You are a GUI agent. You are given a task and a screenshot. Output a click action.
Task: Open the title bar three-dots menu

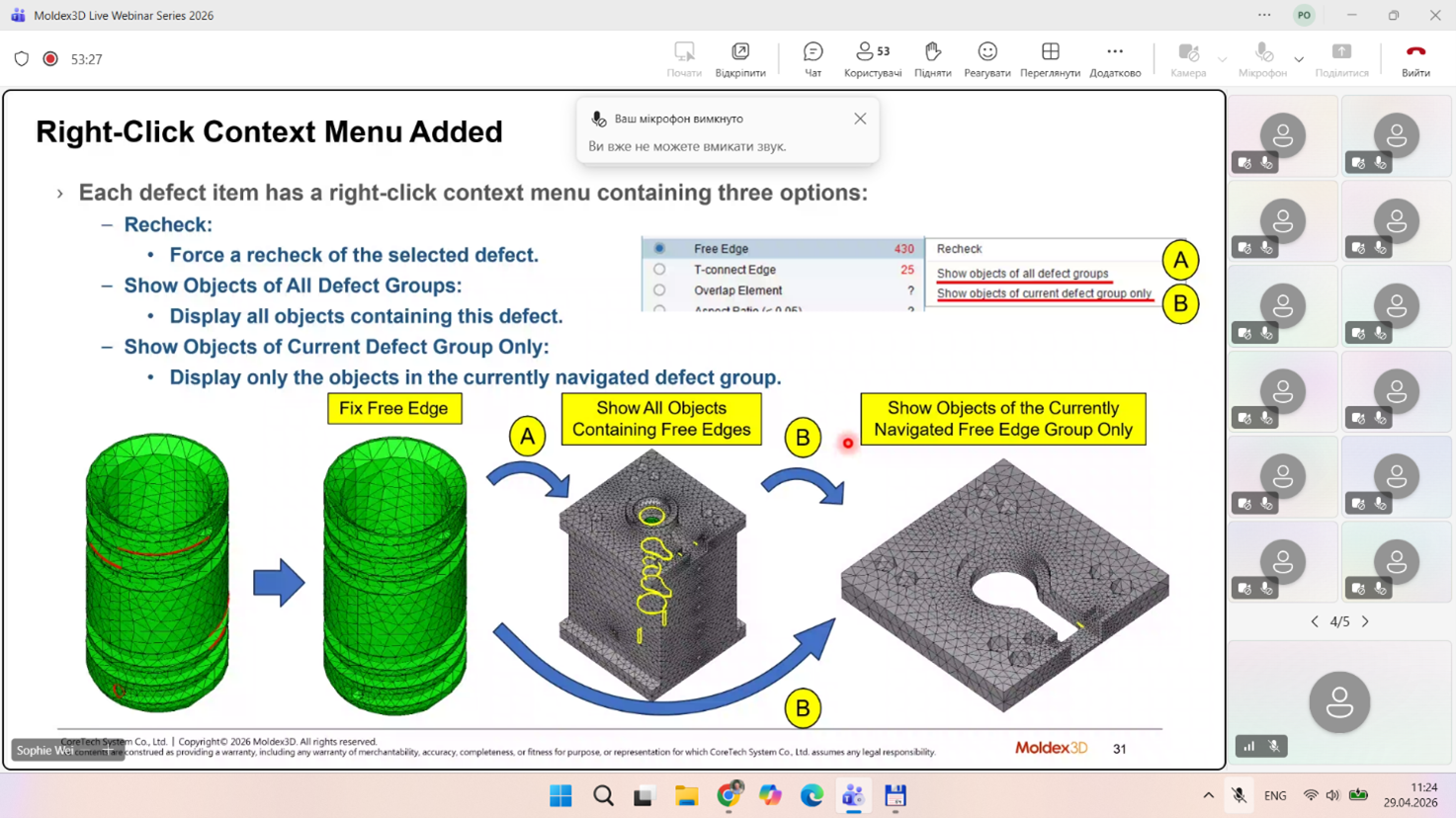pos(1264,15)
